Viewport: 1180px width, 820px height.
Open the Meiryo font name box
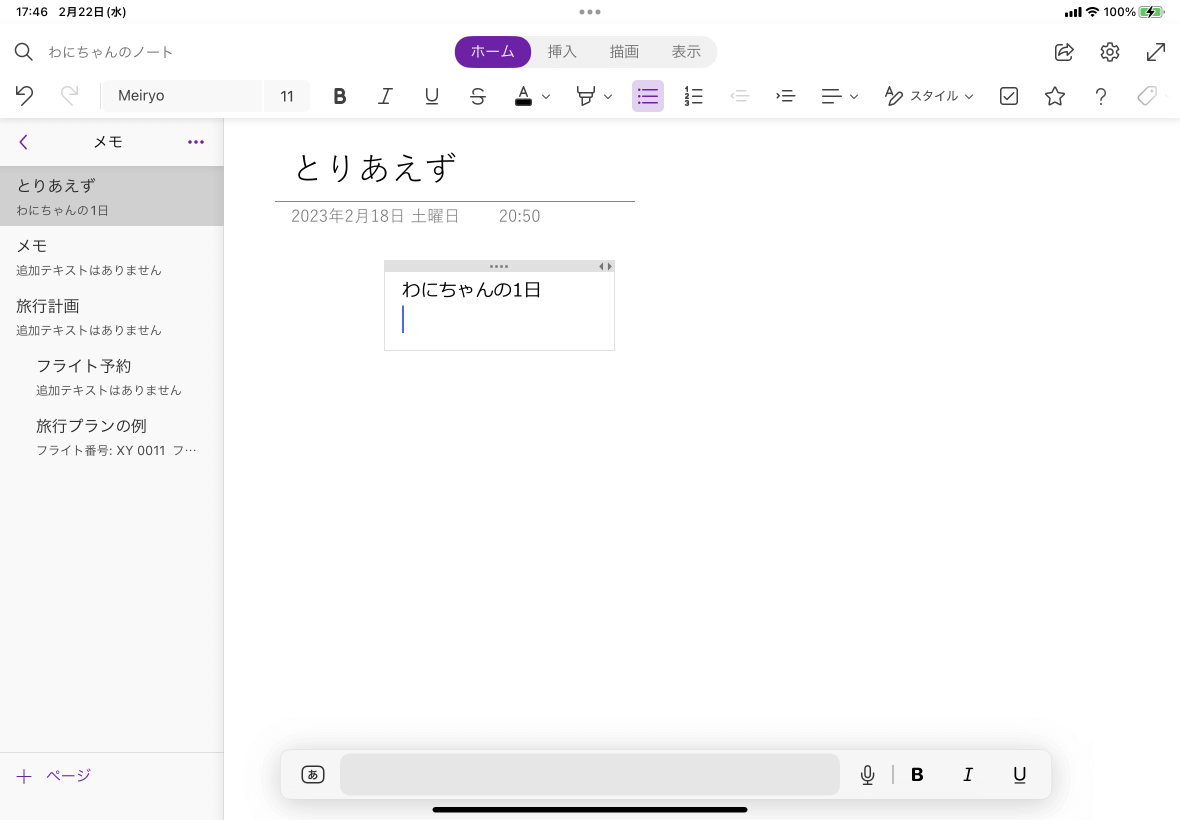pyautogui.click(x=181, y=96)
